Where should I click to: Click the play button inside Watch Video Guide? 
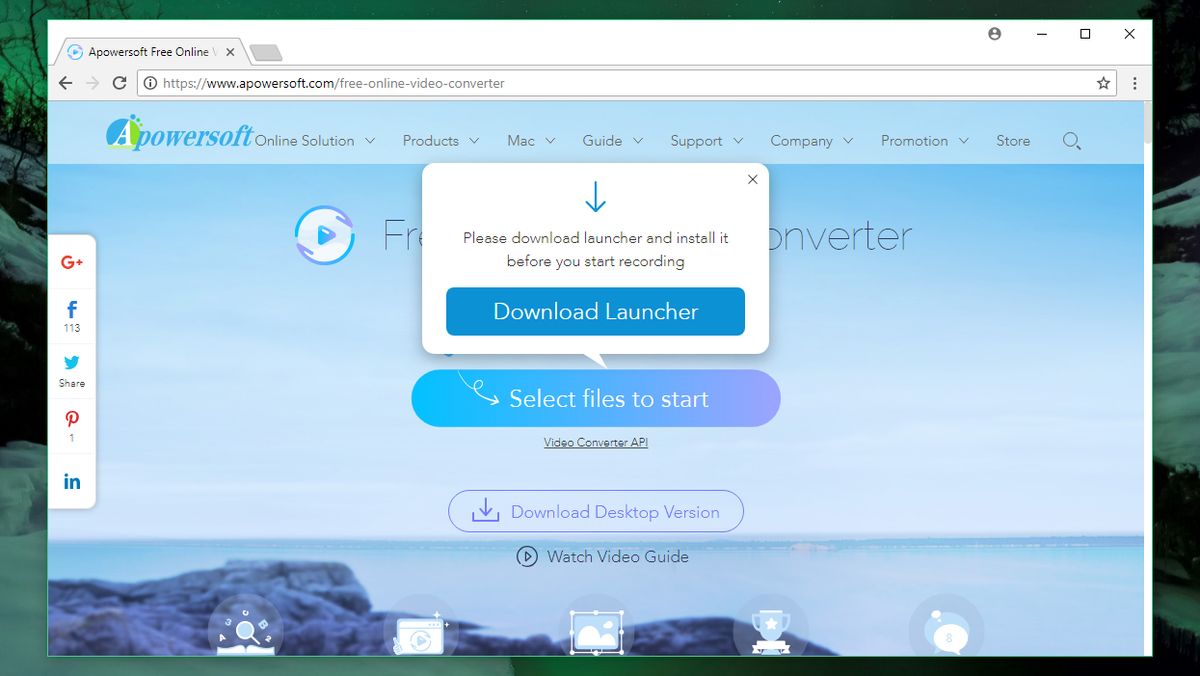[526, 557]
